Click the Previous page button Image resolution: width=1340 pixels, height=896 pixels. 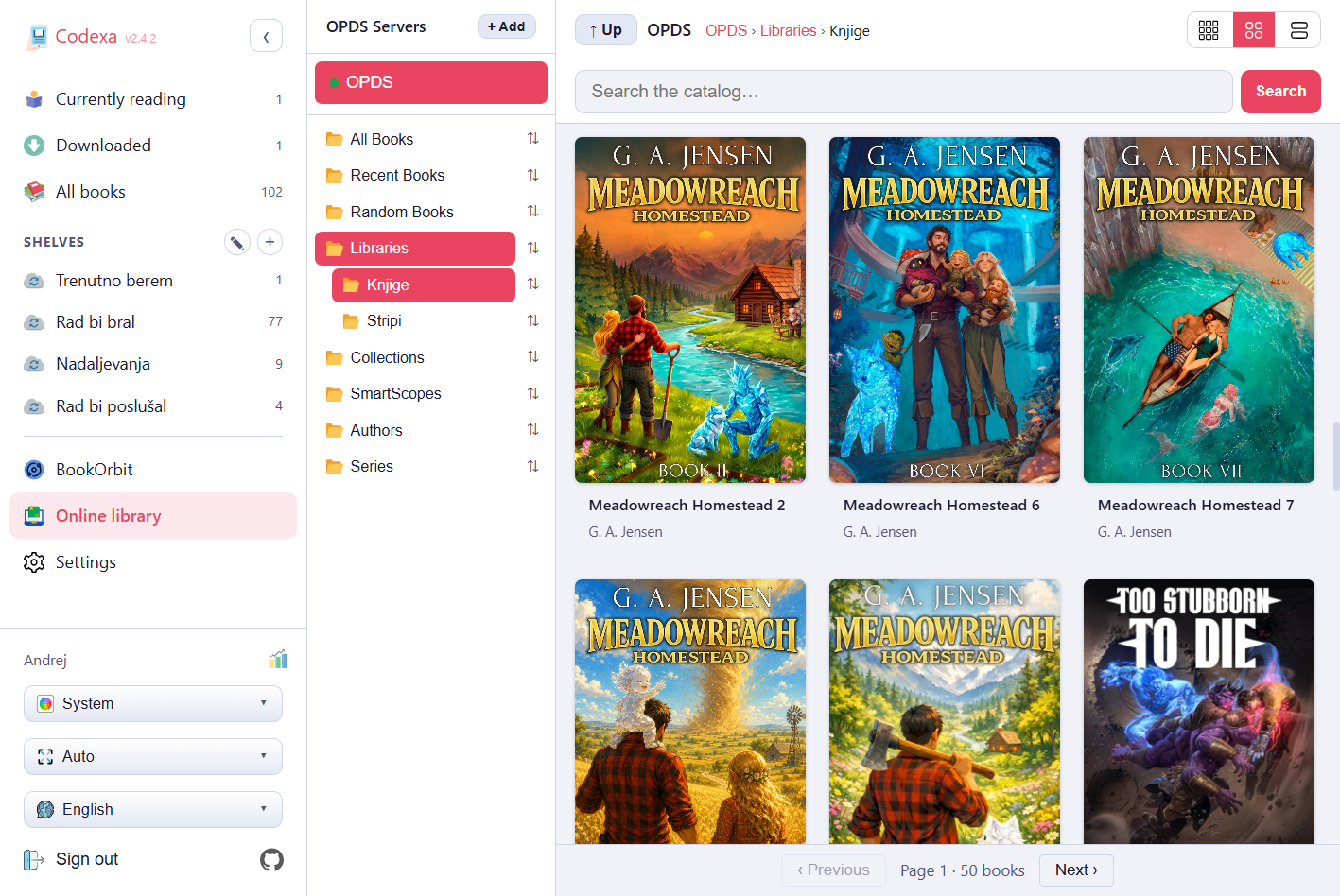pos(833,870)
